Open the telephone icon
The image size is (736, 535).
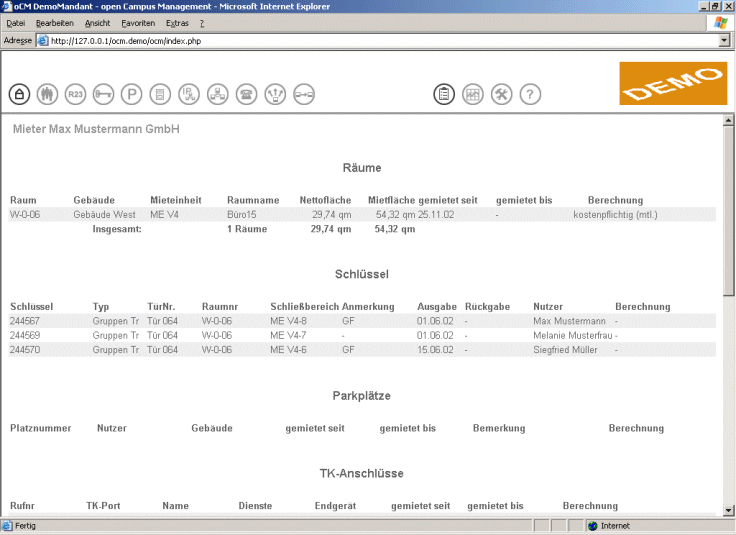[246, 94]
